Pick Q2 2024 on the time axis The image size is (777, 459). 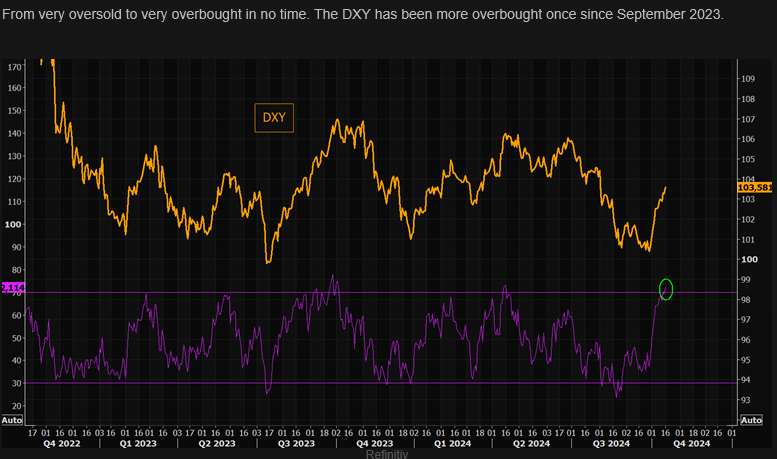[531, 441]
